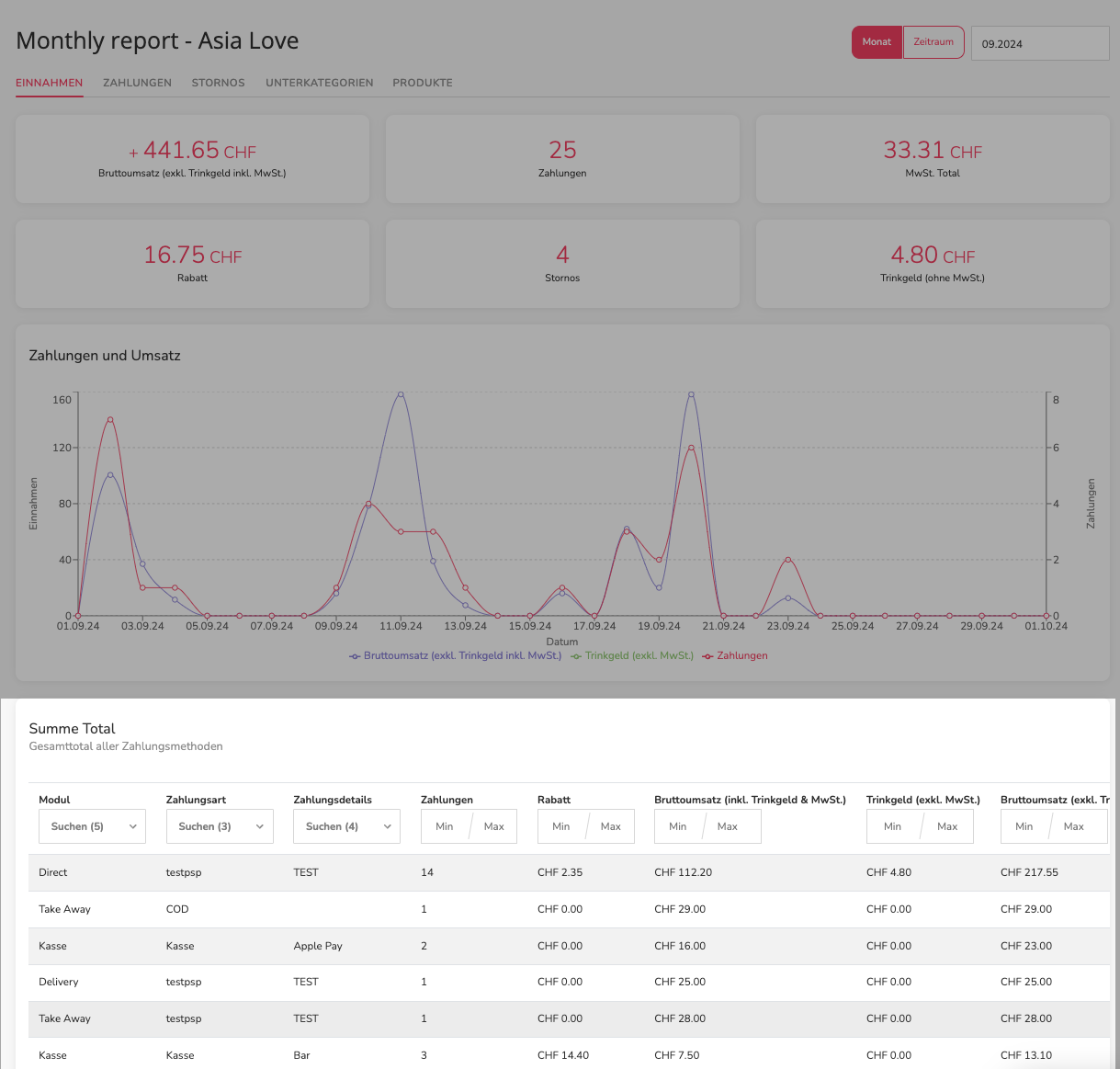The image size is (1120, 1069).
Task: Select the Direct testpsp table row
Action: [x=568, y=872]
